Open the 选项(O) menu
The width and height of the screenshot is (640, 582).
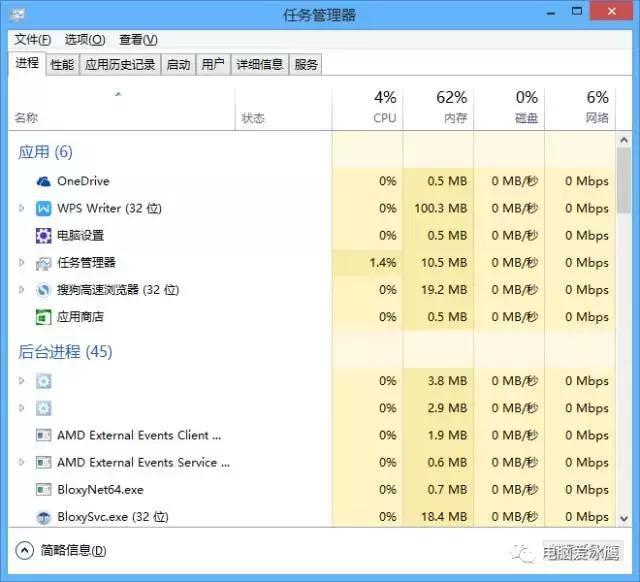click(x=85, y=40)
